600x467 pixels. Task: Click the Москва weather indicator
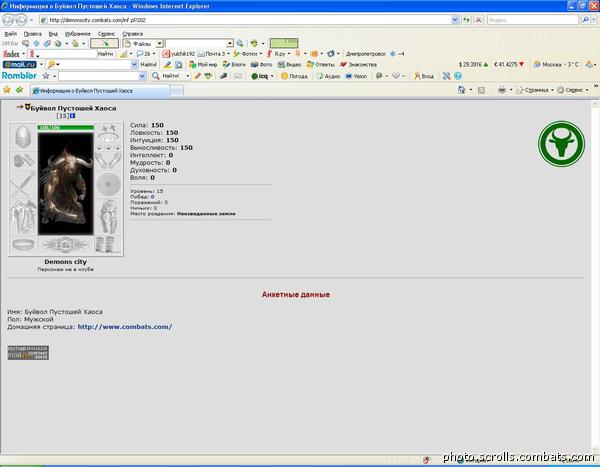(x=557, y=64)
